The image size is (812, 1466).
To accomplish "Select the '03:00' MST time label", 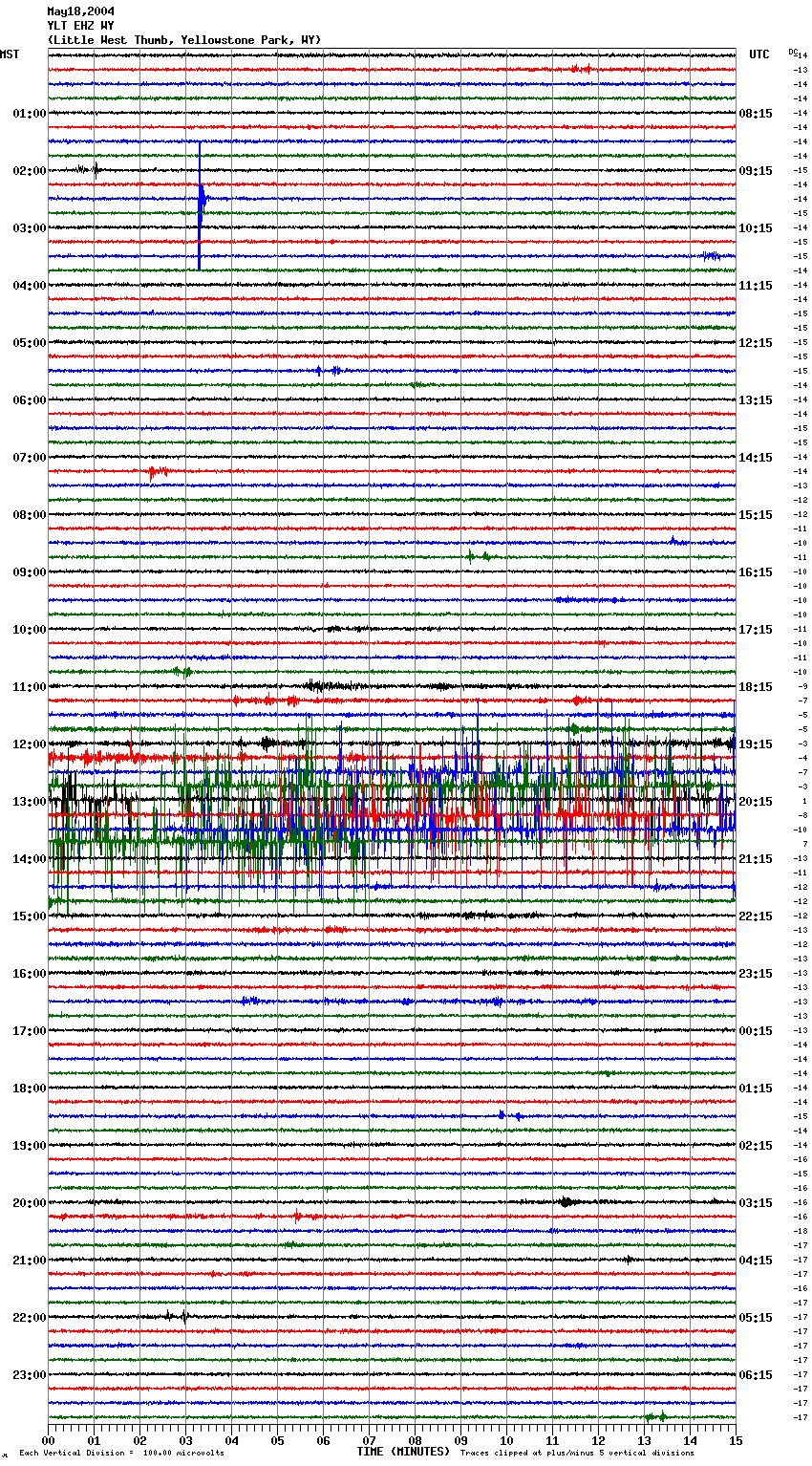I will pyautogui.click(x=30, y=228).
